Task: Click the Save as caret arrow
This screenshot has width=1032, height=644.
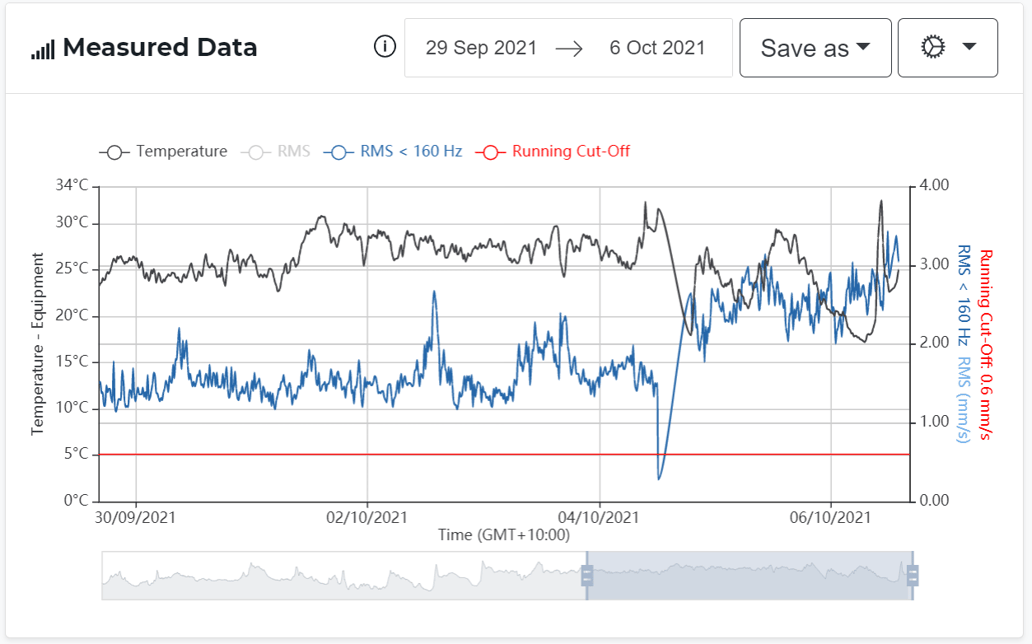Action: pyautogui.click(x=863, y=47)
